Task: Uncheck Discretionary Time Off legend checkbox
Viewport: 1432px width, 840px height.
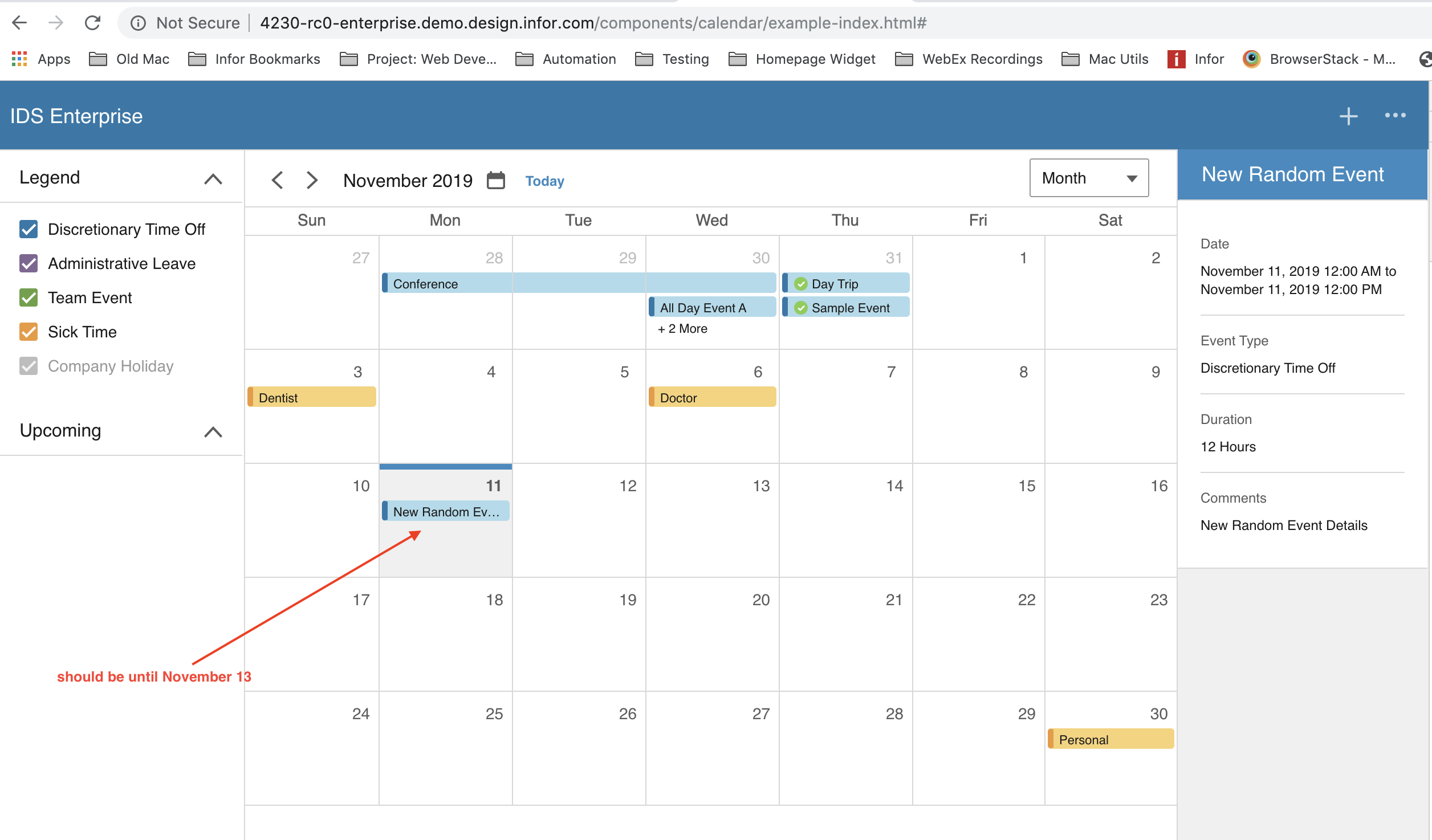Action: (29, 229)
